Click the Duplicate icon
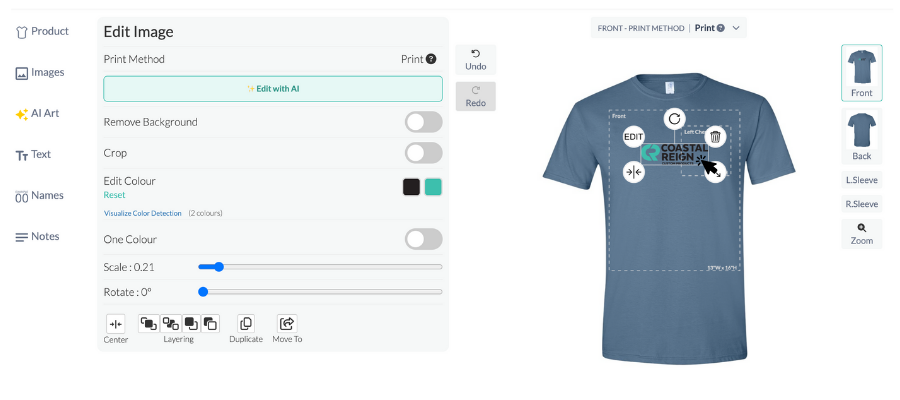Image resolution: width=900 pixels, height=400 pixels. tap(246, 324)
